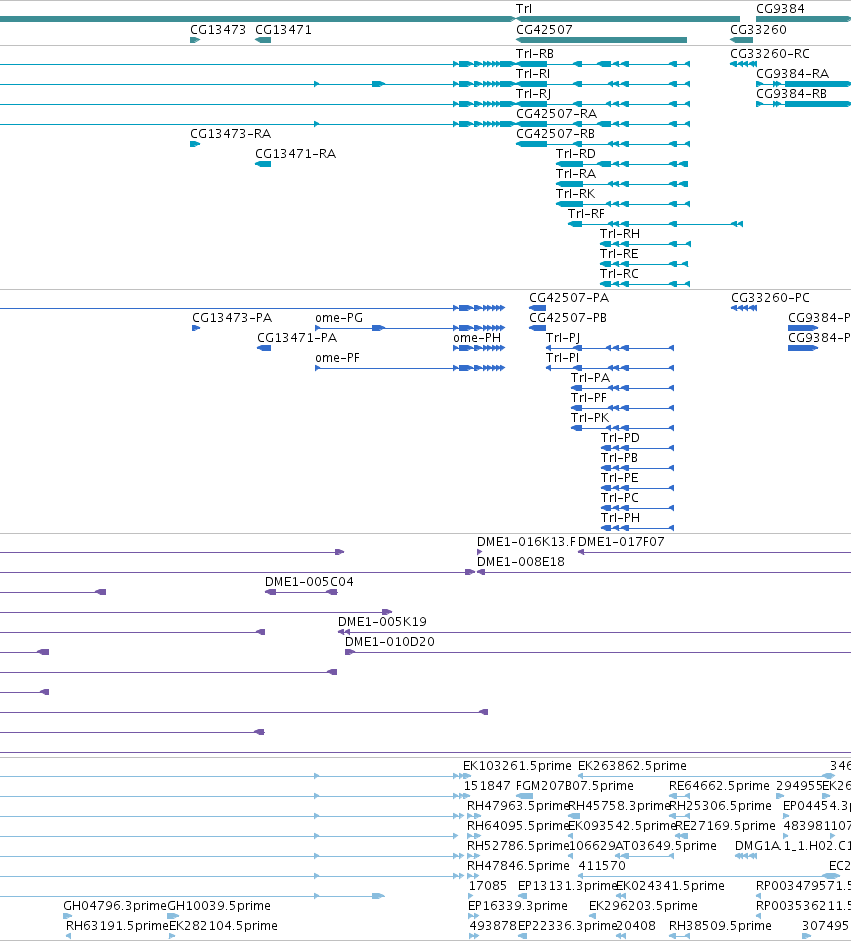Viewport: 851px width, 941px height.
Task: Open clone DME1-005C04
Action: pos(309,582)
